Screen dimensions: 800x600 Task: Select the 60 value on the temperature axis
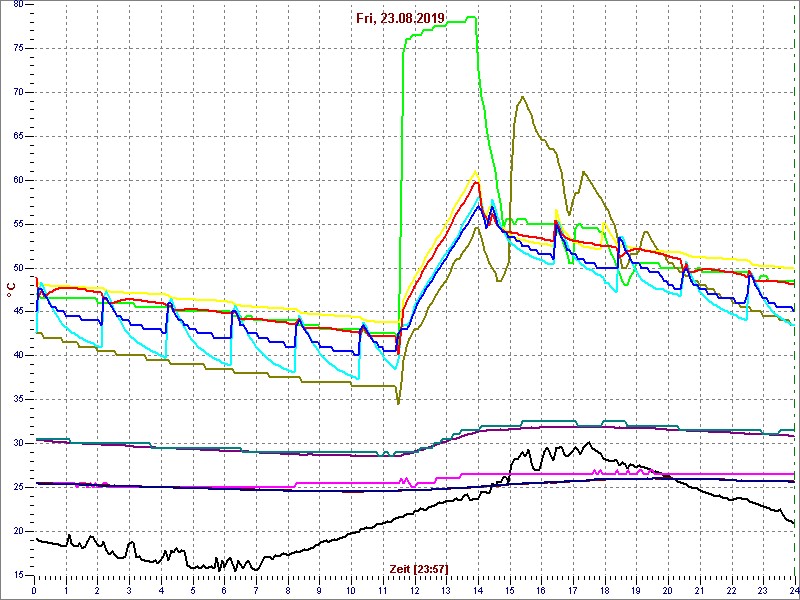[x=18, y=180]
